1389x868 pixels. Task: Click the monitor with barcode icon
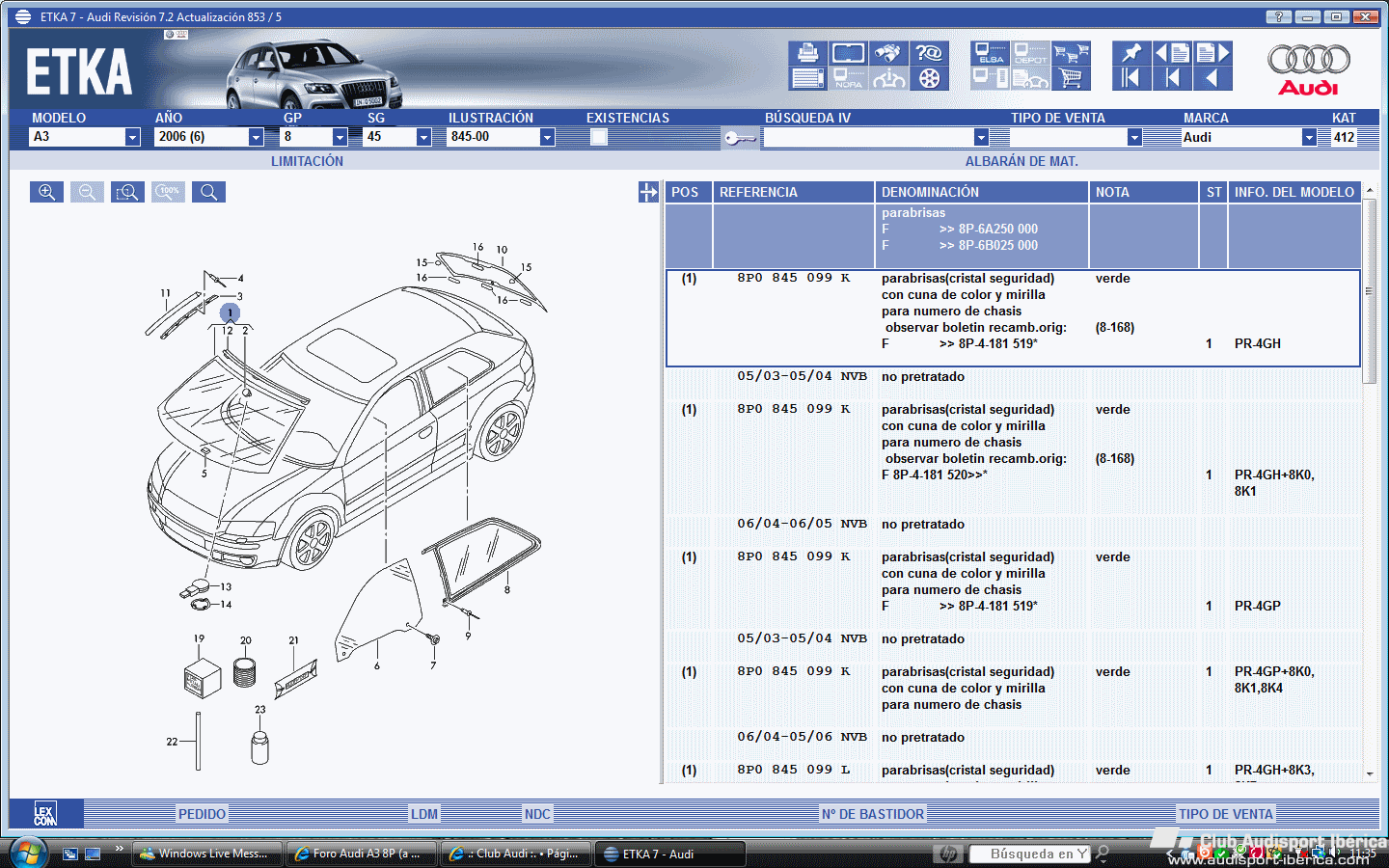[990, 78]
